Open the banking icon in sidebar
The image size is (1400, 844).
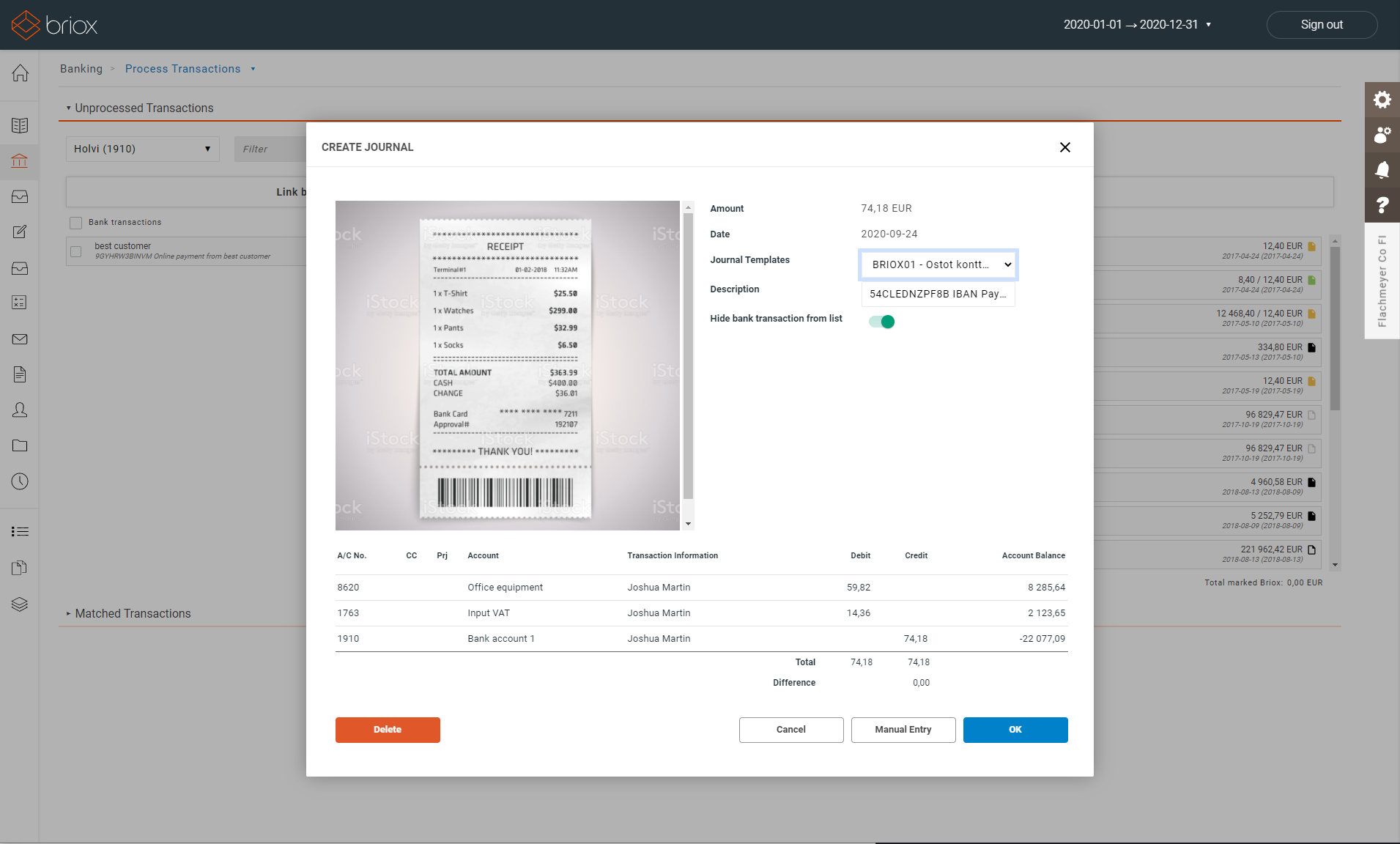20,161
